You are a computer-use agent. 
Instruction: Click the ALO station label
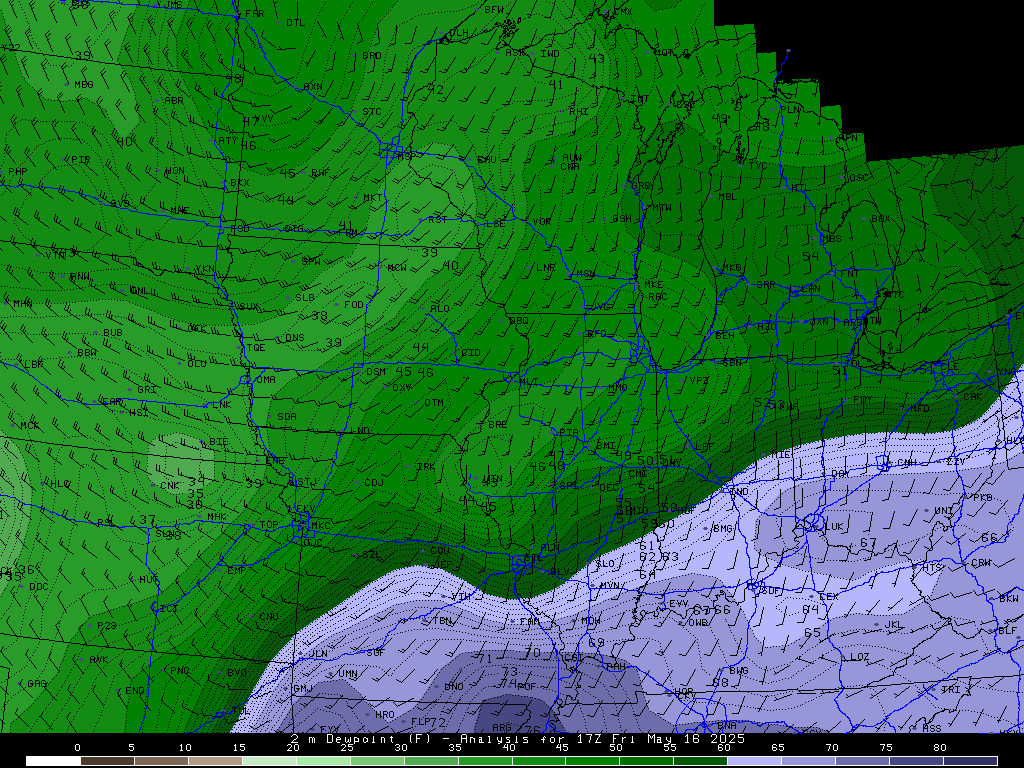pyautogui.click(x=440, y=308)
